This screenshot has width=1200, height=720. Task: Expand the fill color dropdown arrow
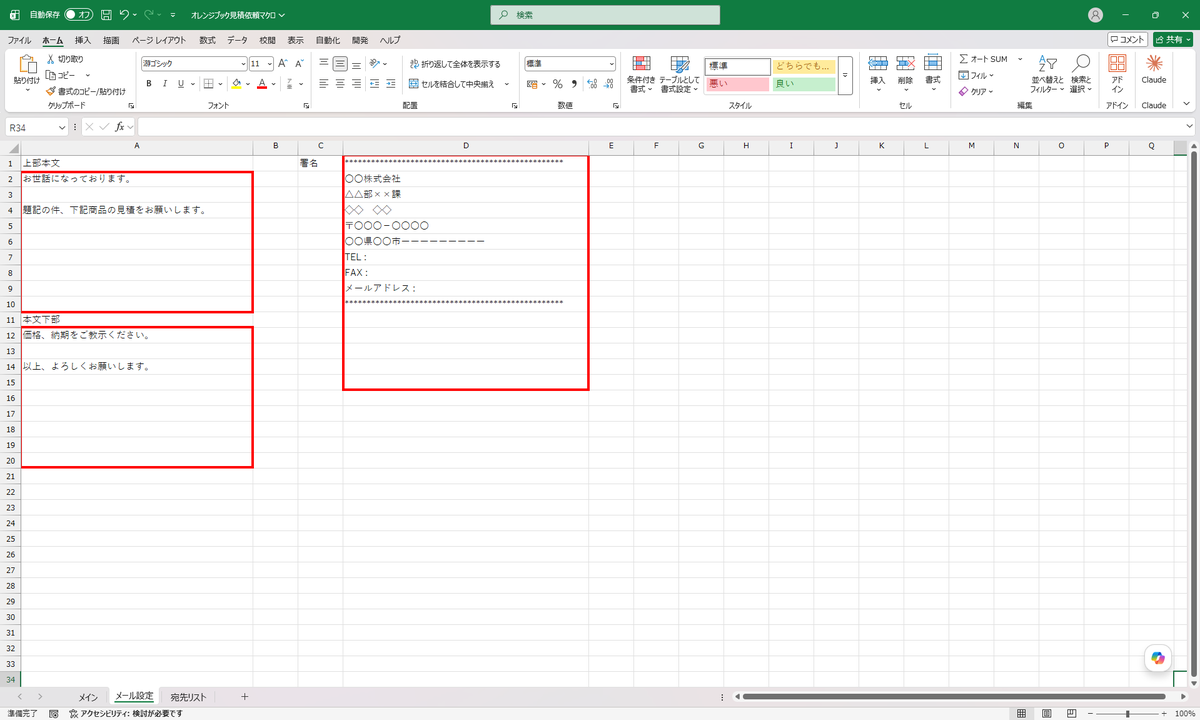click(x=247, y=84)
